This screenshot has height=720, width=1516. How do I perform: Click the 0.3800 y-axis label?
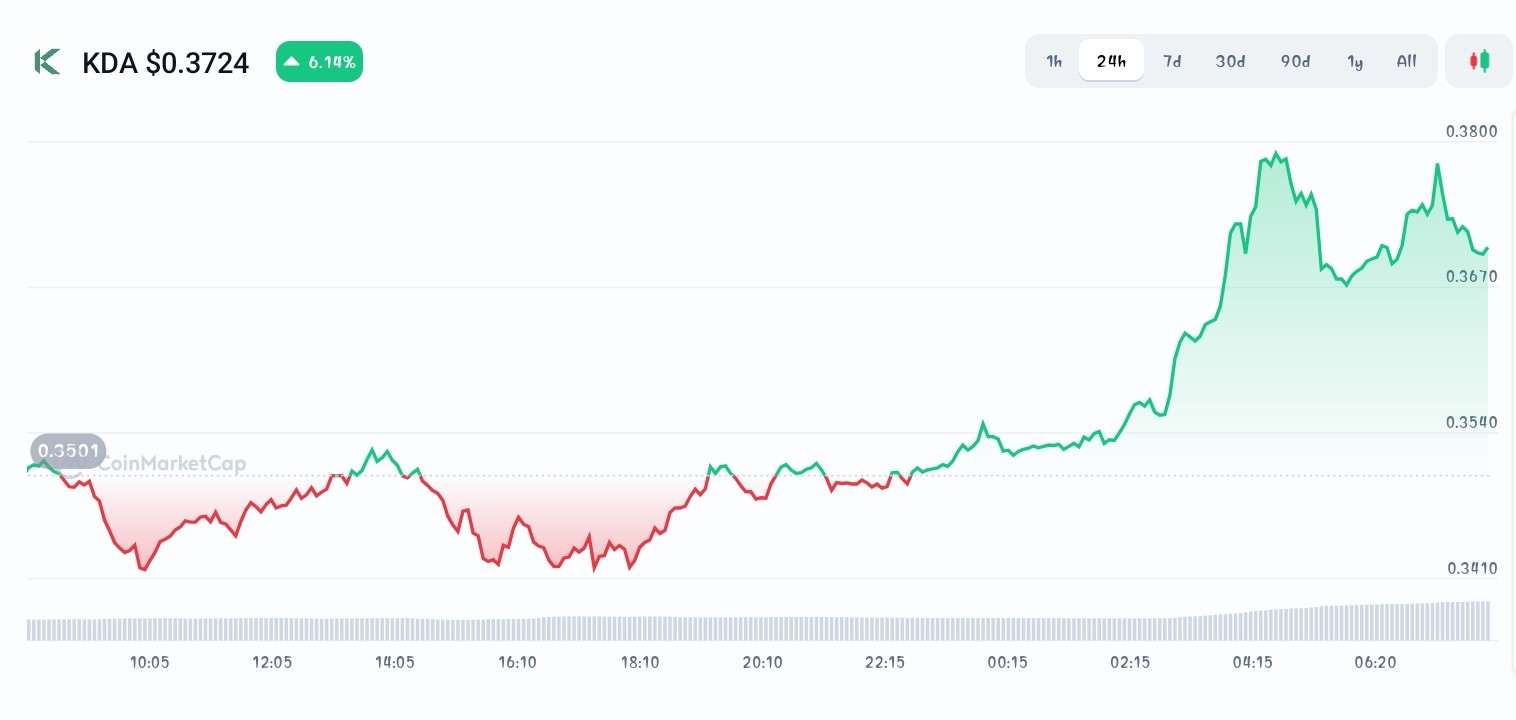tap(1471, 131)
